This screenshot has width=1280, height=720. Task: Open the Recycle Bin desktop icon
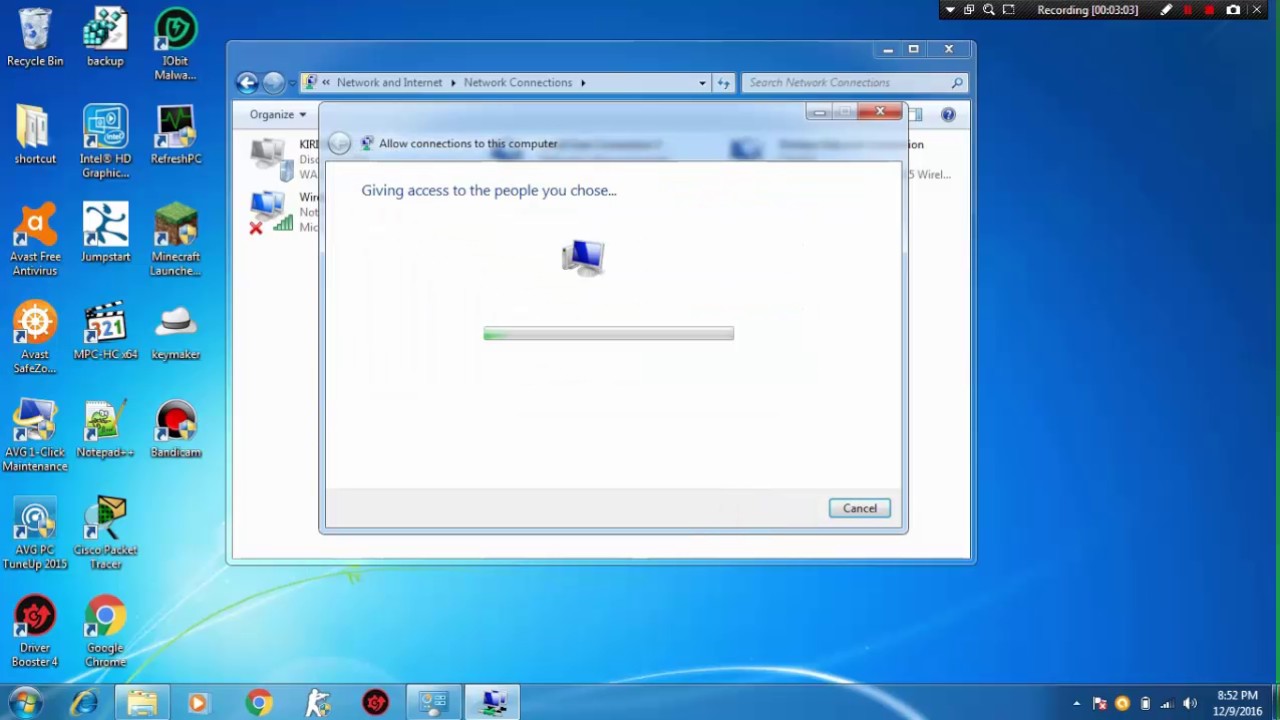pos(35,39)
